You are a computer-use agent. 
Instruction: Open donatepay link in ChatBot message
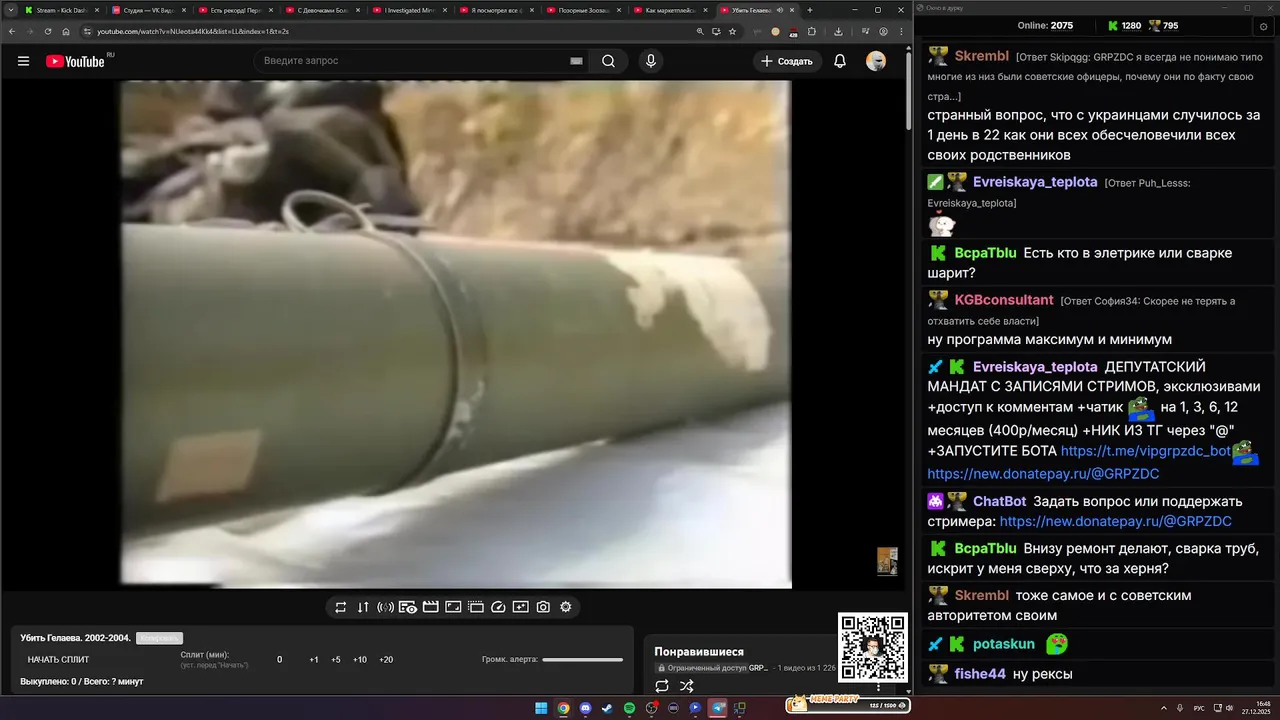[x=1115, y=521]
